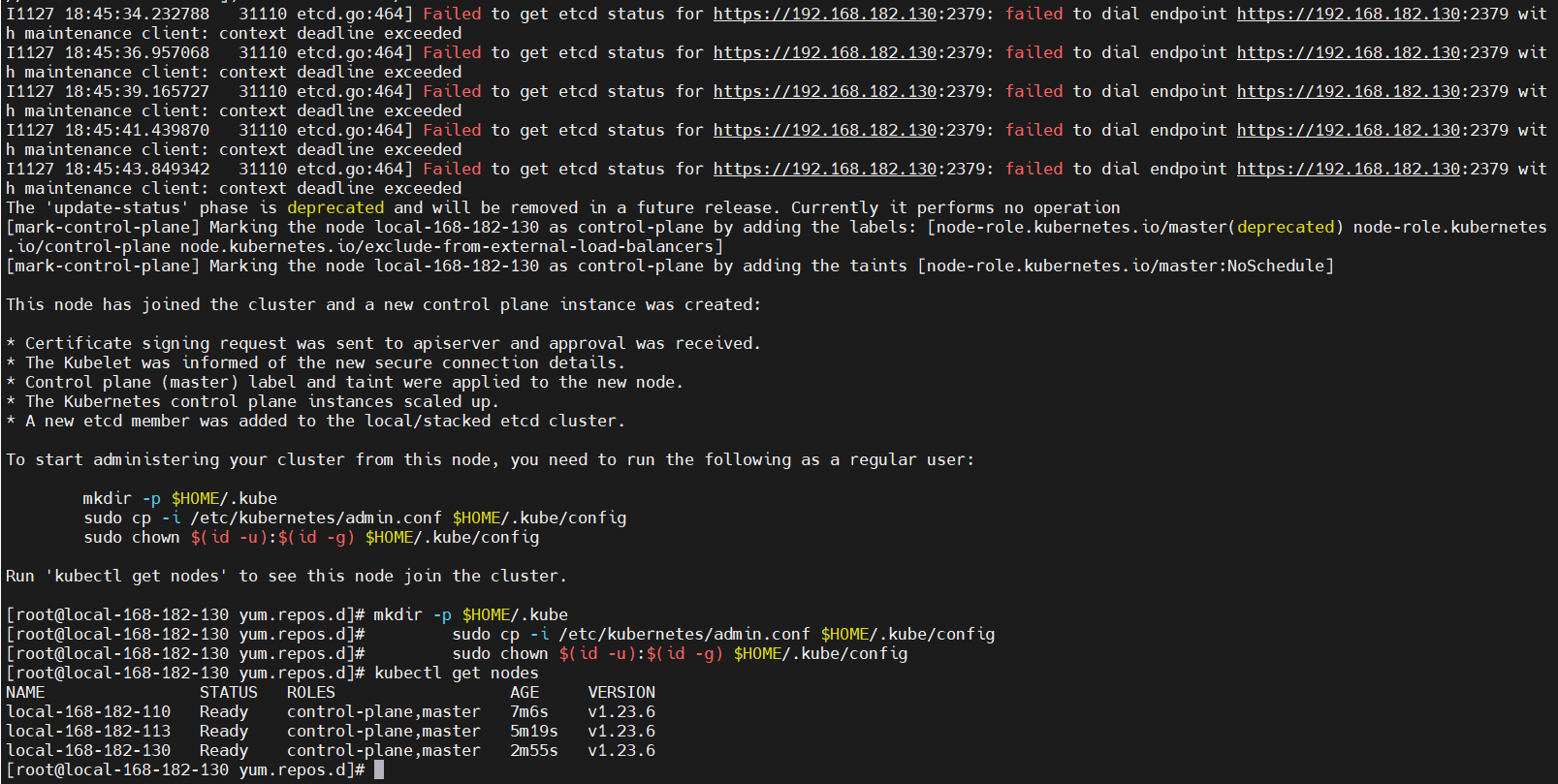This screenshot has height=784, width=1558.
Task: Click indented 'sudo cp -i /etc/kubernetes/admin.conf' instruction
Action: [x=355, y=517]
